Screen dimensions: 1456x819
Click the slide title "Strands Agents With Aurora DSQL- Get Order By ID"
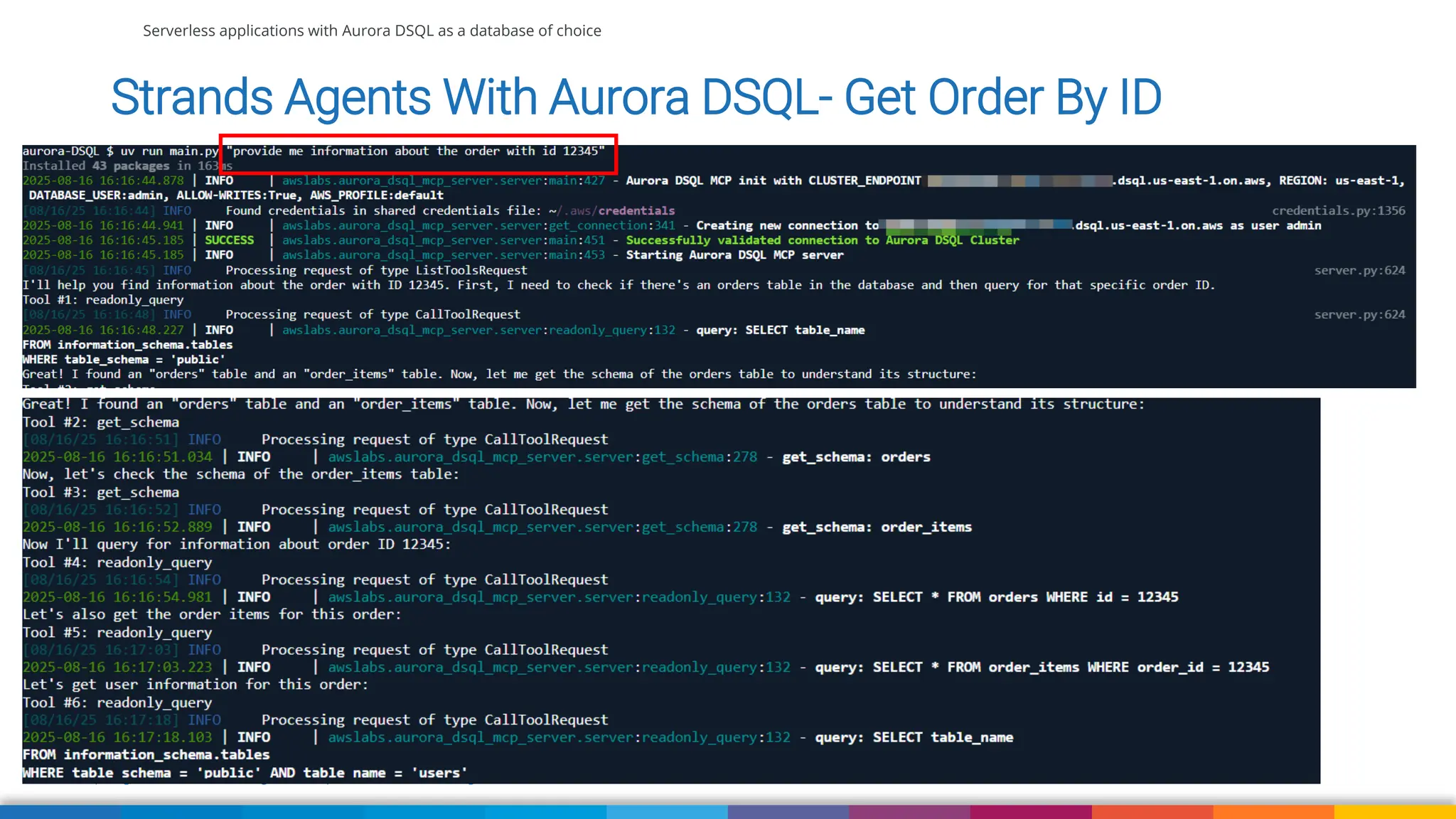636,97
